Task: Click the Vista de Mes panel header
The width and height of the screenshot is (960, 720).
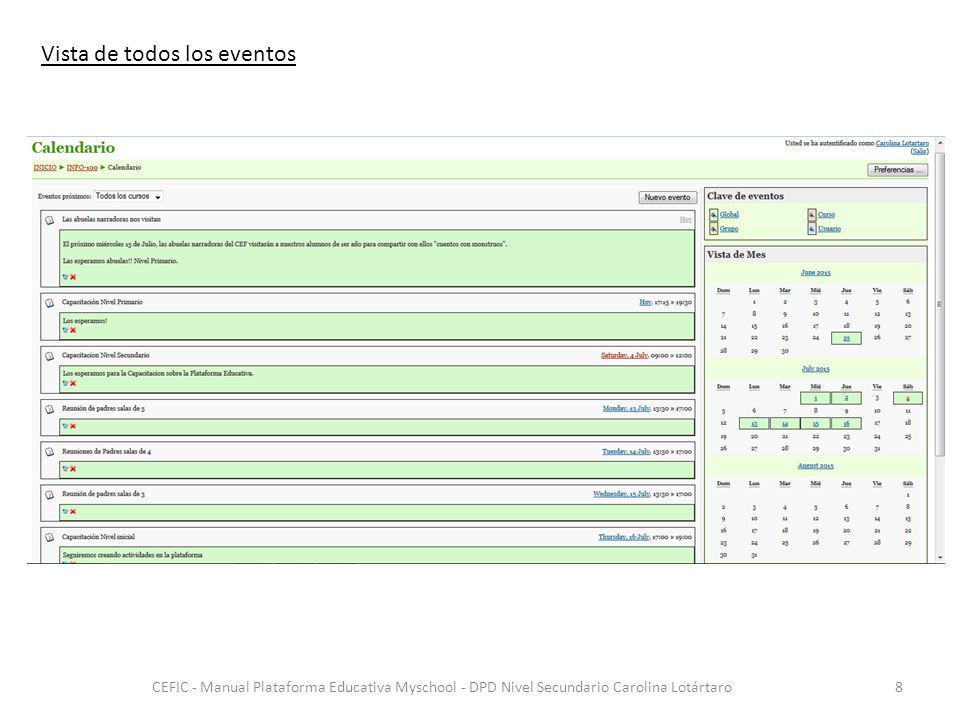Action: 816,255
